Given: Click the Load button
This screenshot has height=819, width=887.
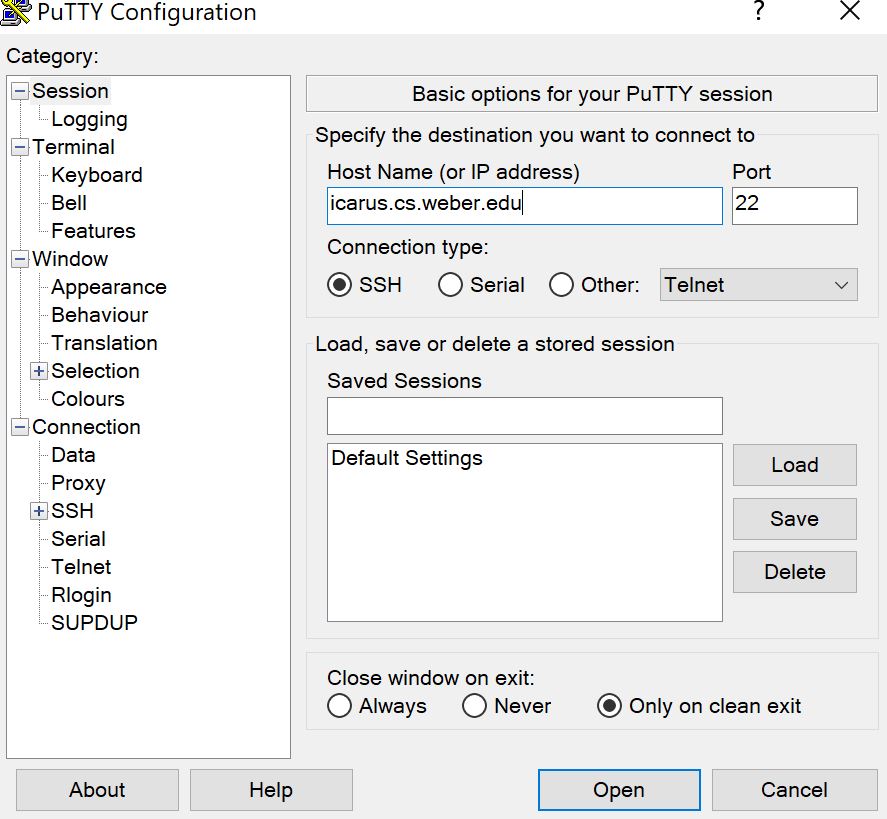Looking at the screenshot, I should pos(794,465).
